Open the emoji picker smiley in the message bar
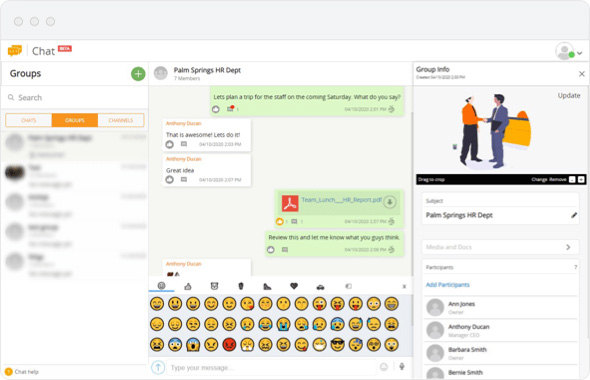Image resolution: width=590 pixels, height=380 pixels. coord(384,367)
